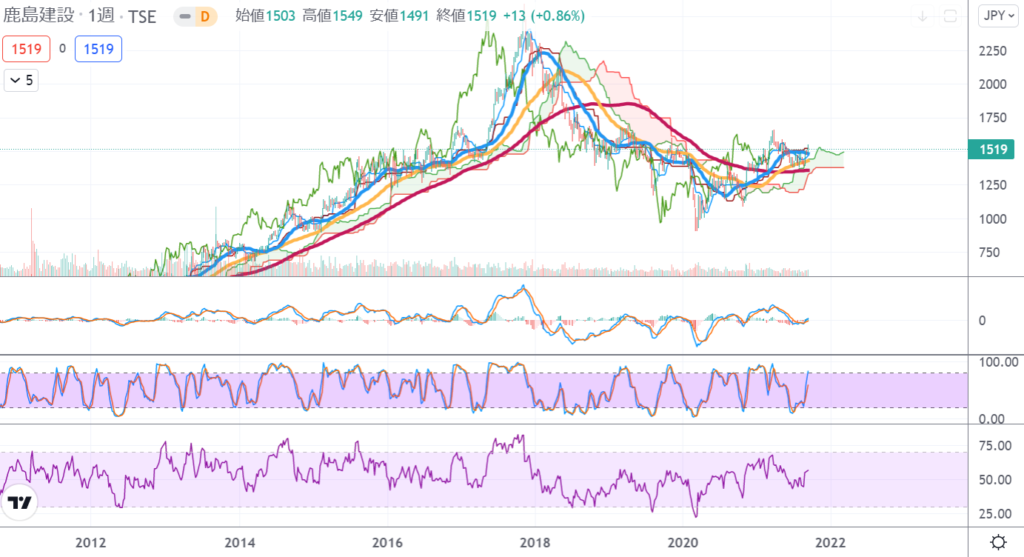The height and width of the screenshot is (557, 1024).
Task: Click the MACD zero level label
Action: coord(982,321)
